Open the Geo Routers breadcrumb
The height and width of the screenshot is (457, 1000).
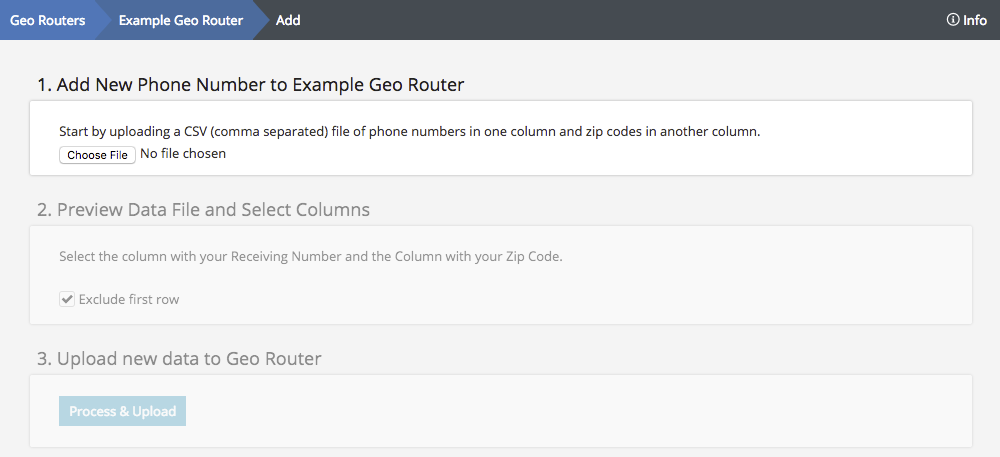[47, 20]
